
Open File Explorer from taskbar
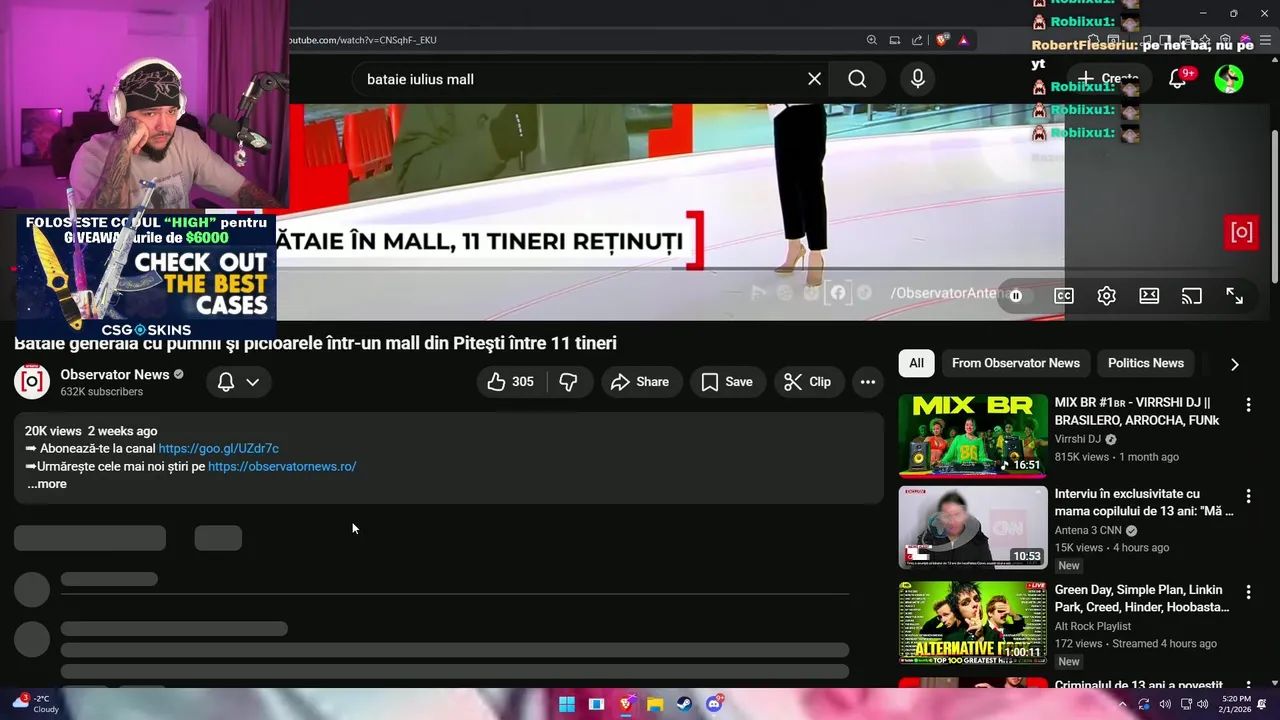pyautogui.click(x=655, y=704)
